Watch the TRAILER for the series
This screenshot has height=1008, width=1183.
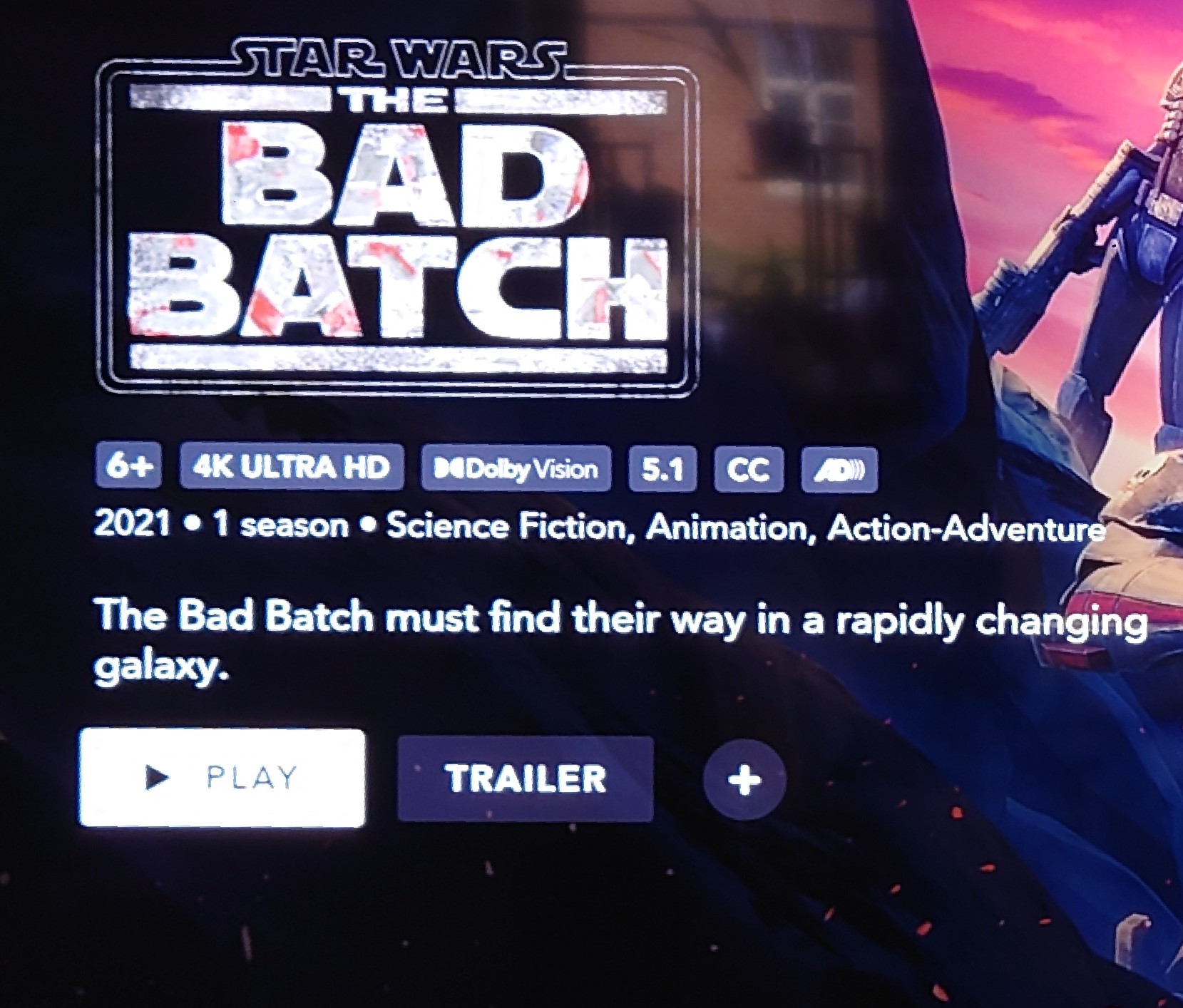coord(526,778)
